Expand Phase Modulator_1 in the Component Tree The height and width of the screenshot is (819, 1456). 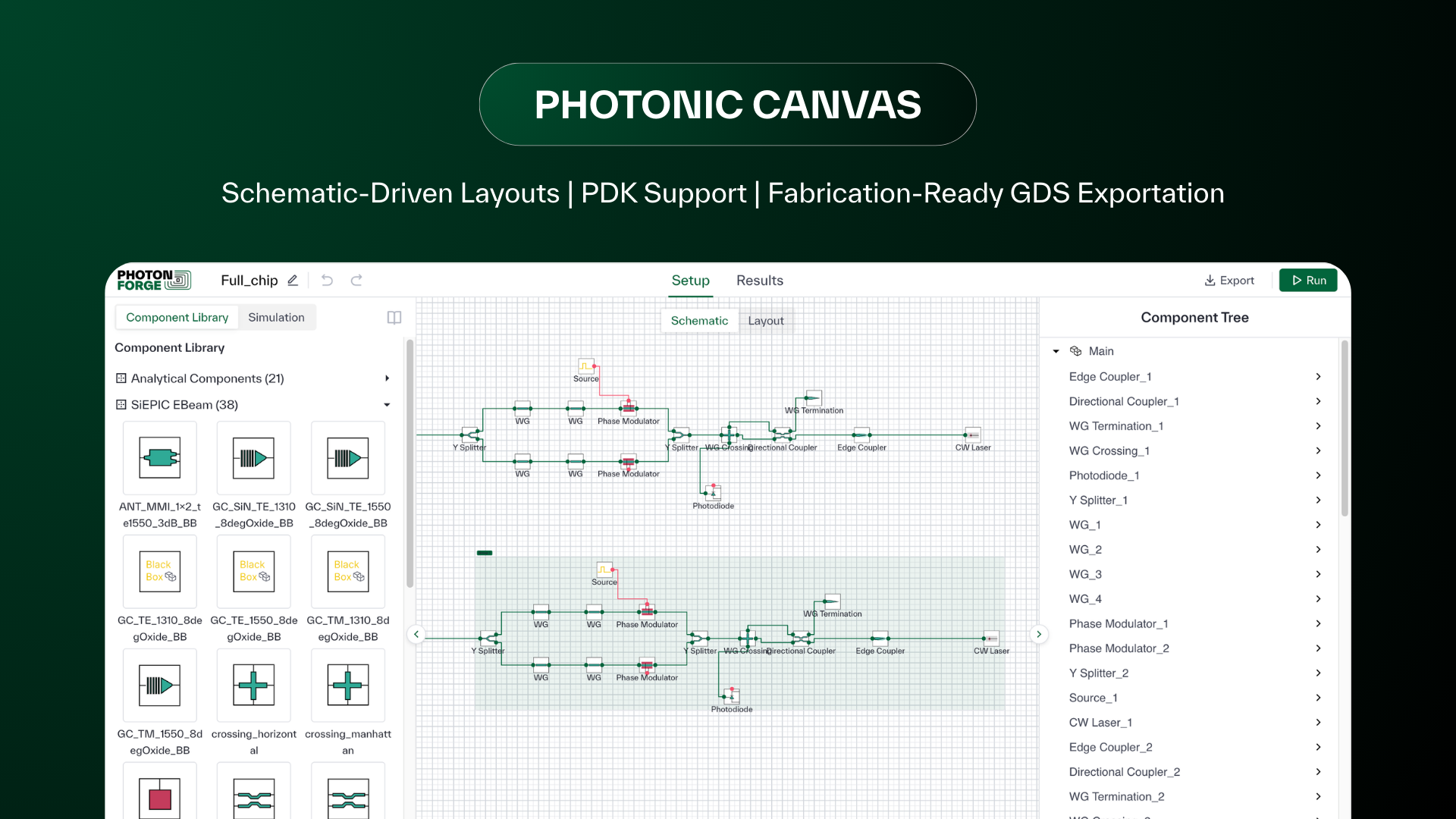[x=1318, y=623]
